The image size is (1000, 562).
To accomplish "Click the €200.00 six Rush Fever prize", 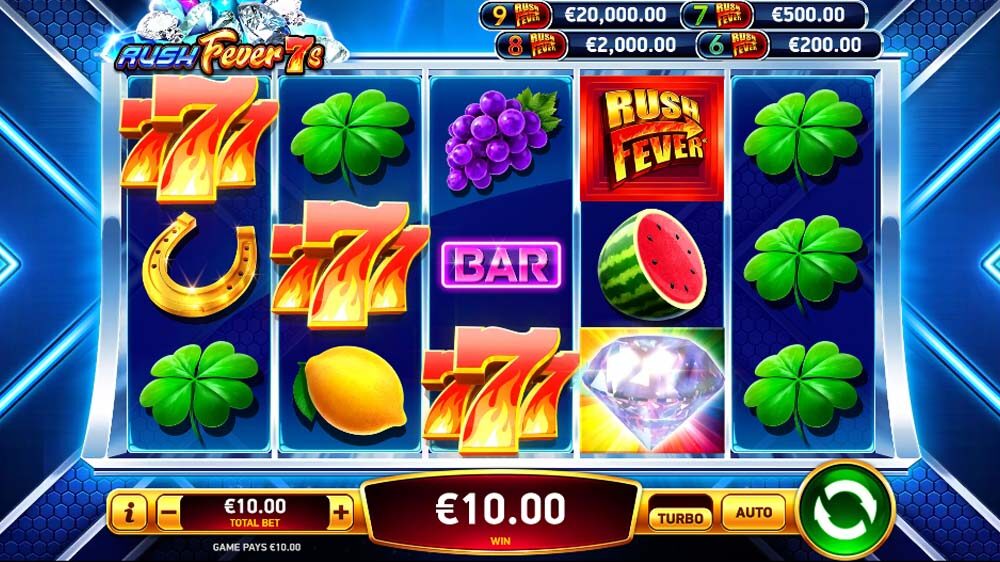I will 789,45.
